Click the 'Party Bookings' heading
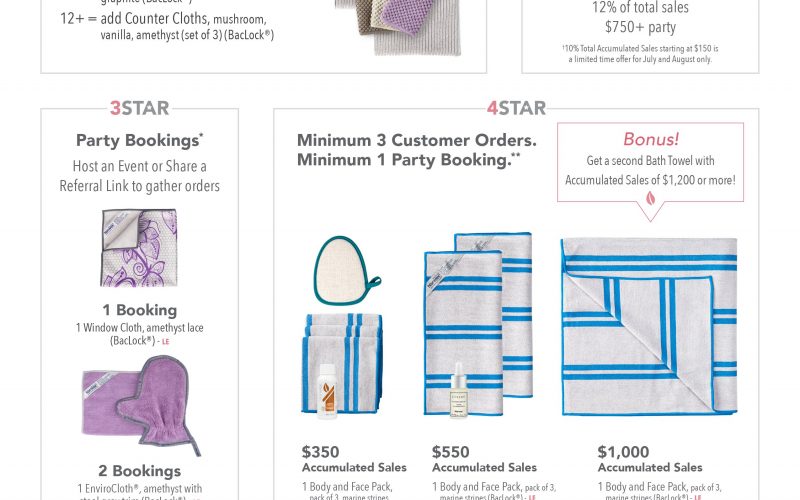Screen dimensions: 800x500 click(x=139, y=141)
